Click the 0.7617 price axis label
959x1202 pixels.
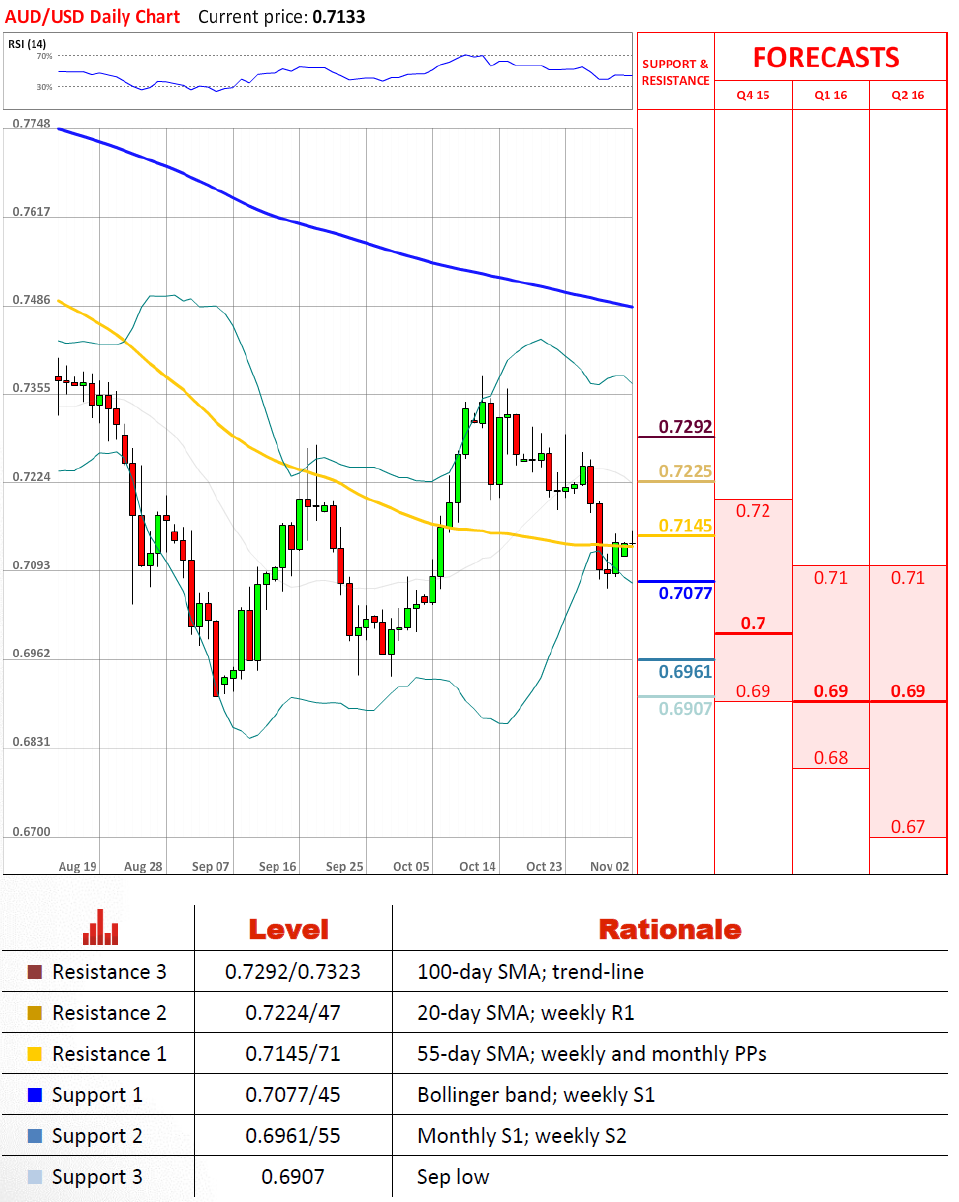(x=31, y=212)
